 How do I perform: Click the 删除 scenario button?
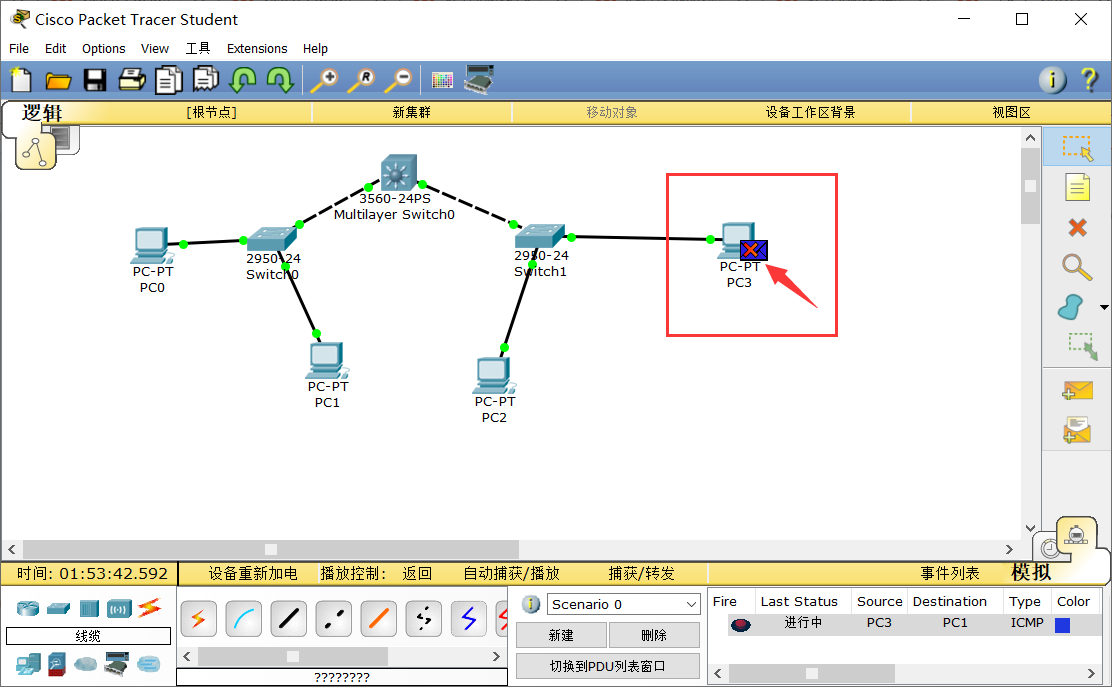tap(654, 635)
